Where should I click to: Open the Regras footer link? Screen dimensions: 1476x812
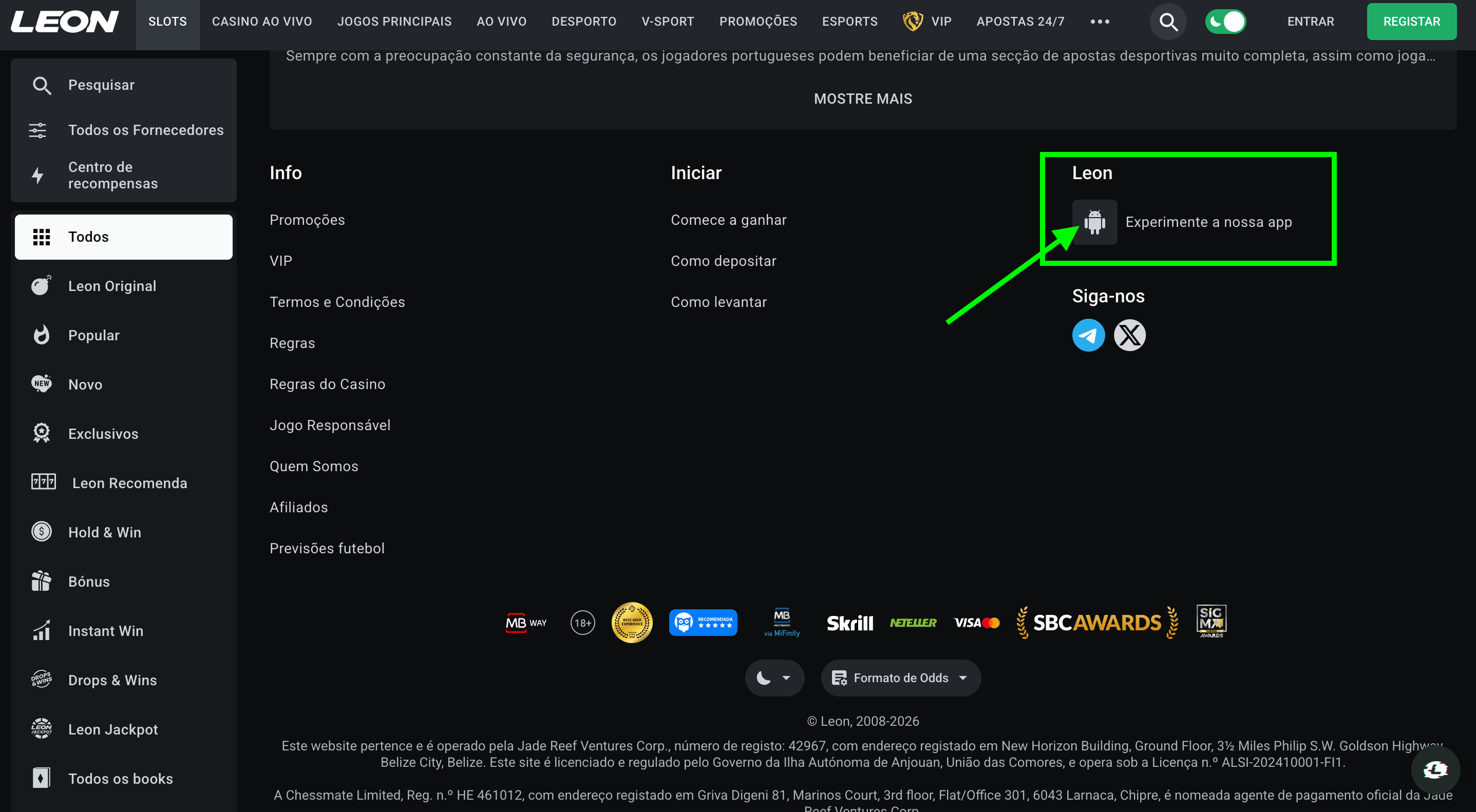pyautogui.click(x=292, y=343)
